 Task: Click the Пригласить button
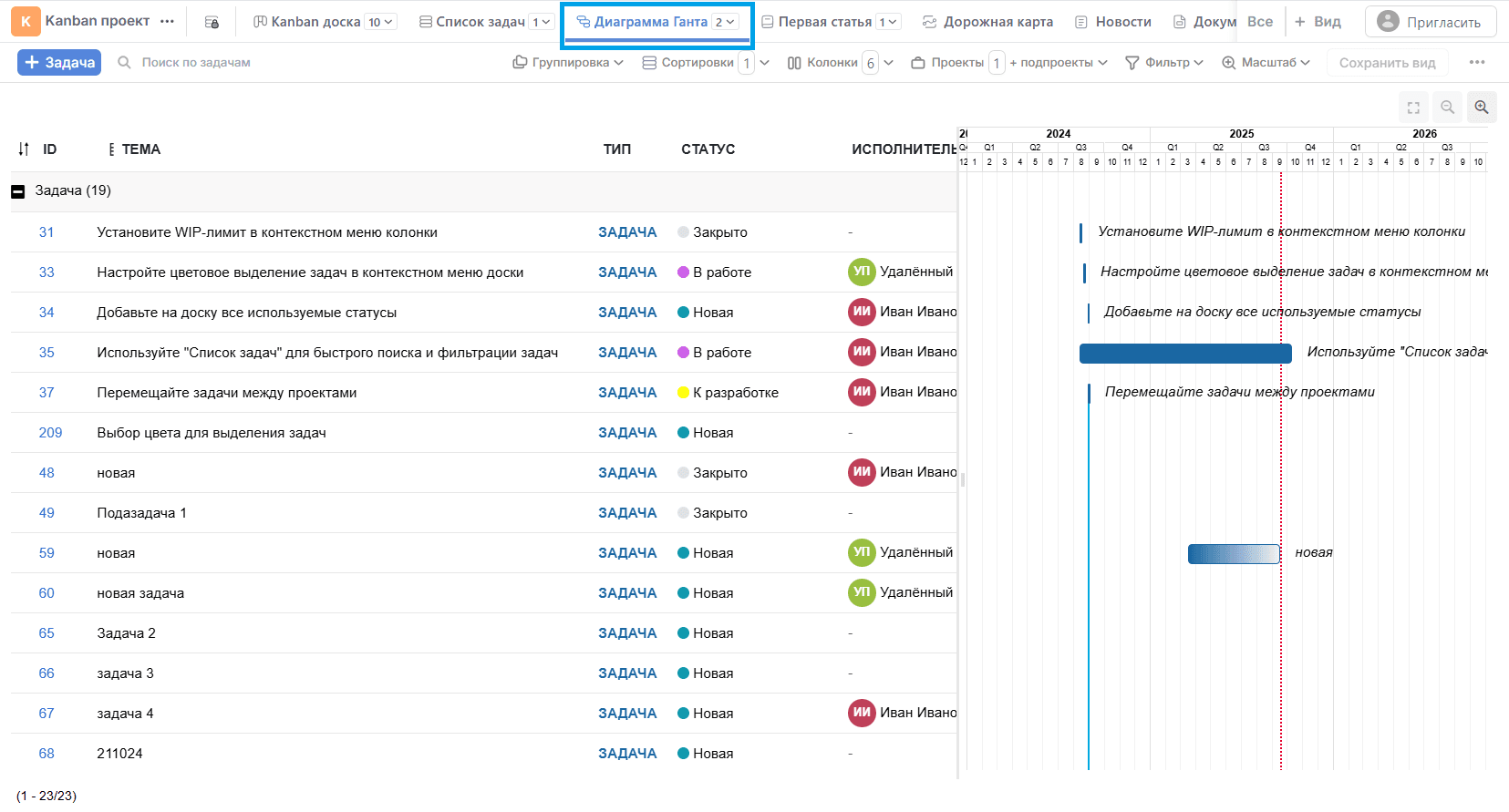(x=1430, y=22)
